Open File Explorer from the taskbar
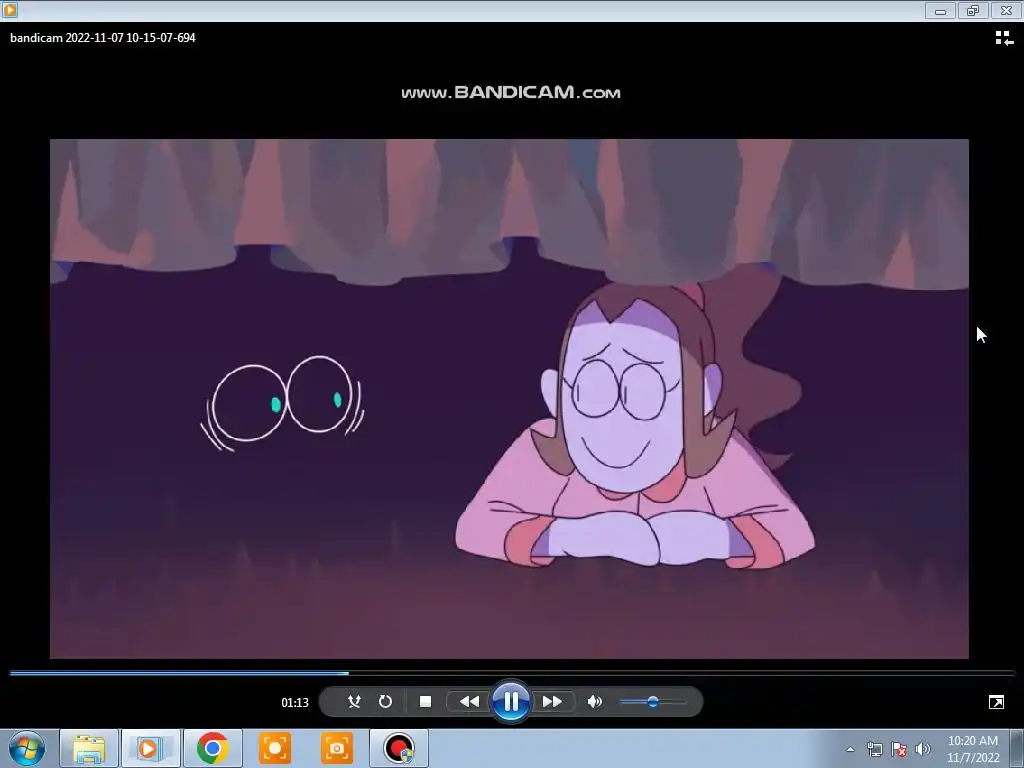Image resolution: width=1024 pixels, height=768 pixels. coord(89,748)
